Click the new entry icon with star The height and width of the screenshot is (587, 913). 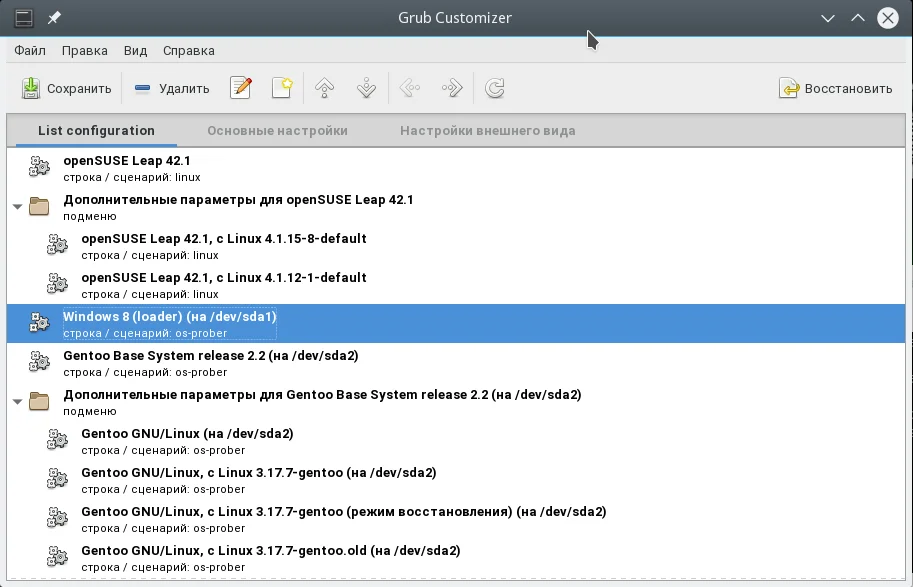click(282, 88)
